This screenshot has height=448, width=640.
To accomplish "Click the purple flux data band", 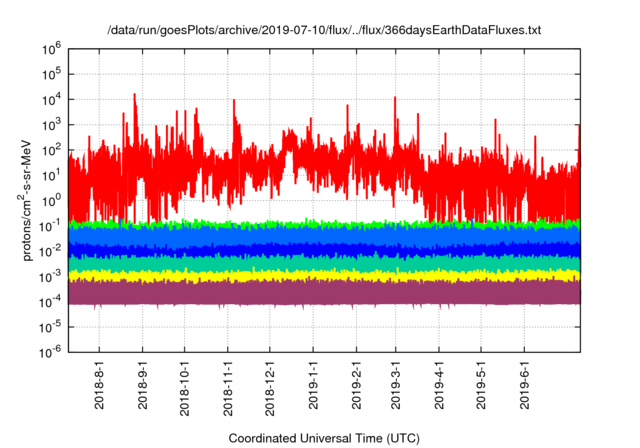I will click(x=324, y=293).
